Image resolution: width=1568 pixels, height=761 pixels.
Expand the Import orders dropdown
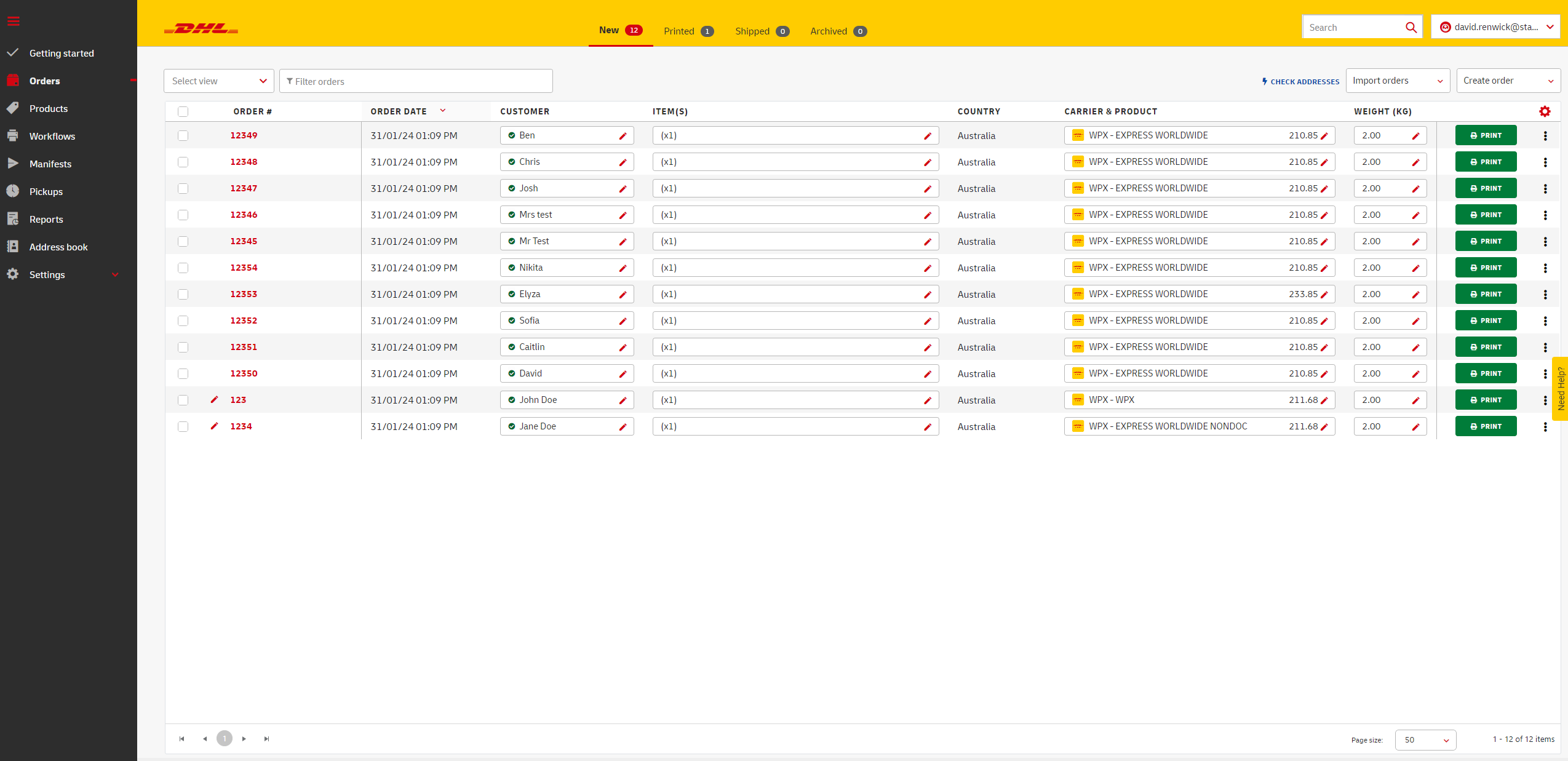pos(1397,81)
